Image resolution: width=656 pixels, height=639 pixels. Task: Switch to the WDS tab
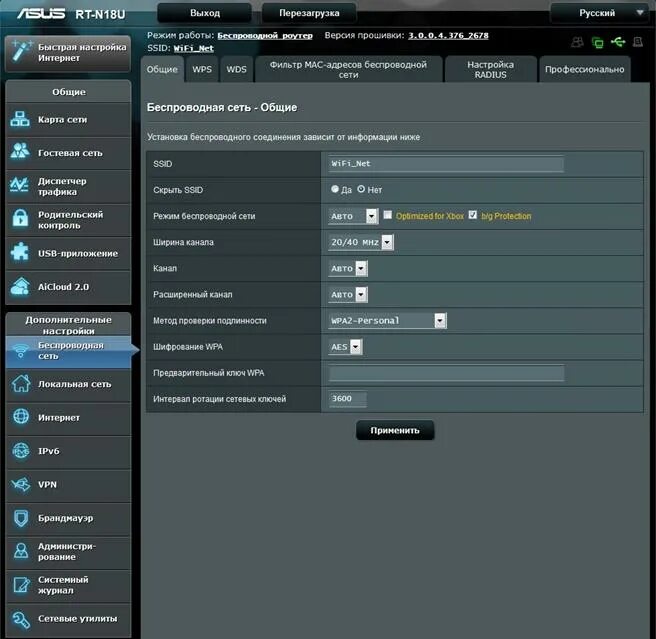[x=236, y=69]
